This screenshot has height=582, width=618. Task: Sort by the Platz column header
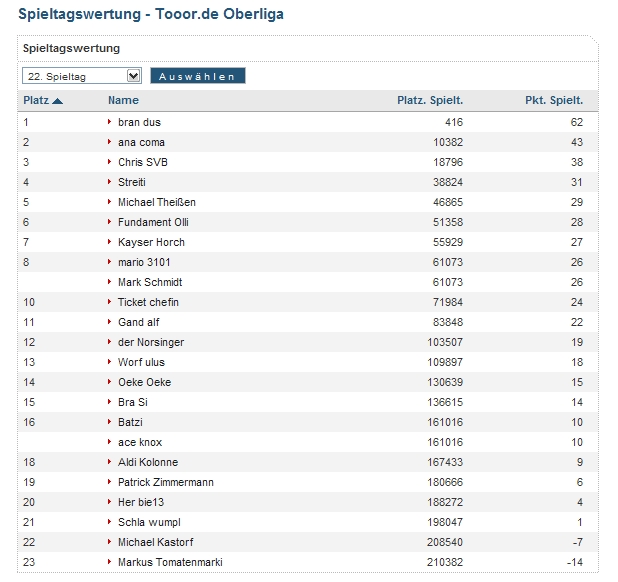coord(36,100)
